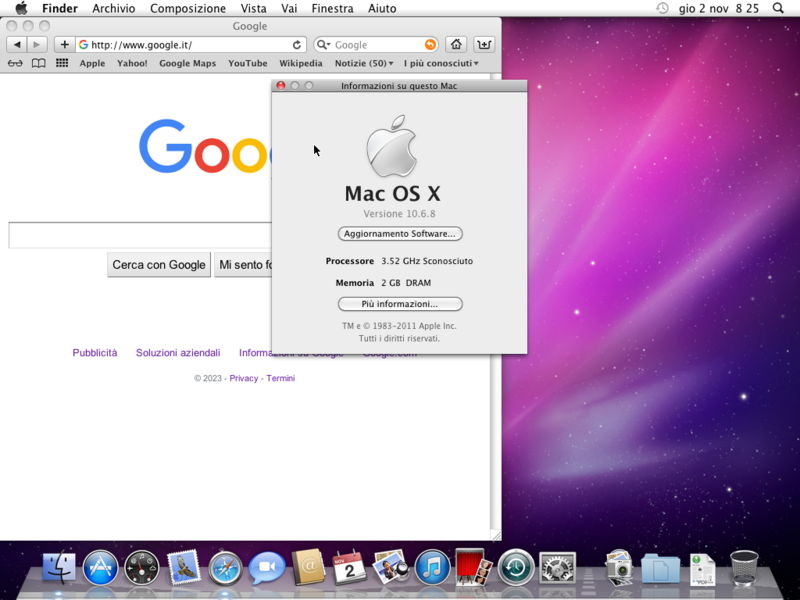The height and width of the screenshot is (600, 800).
Task: Open the Apple bookmark
Action: pos(92,63)
